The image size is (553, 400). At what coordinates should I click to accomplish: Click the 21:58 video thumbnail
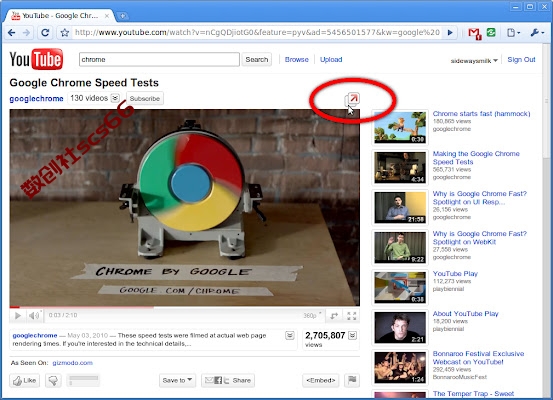(x=400, y=207)
